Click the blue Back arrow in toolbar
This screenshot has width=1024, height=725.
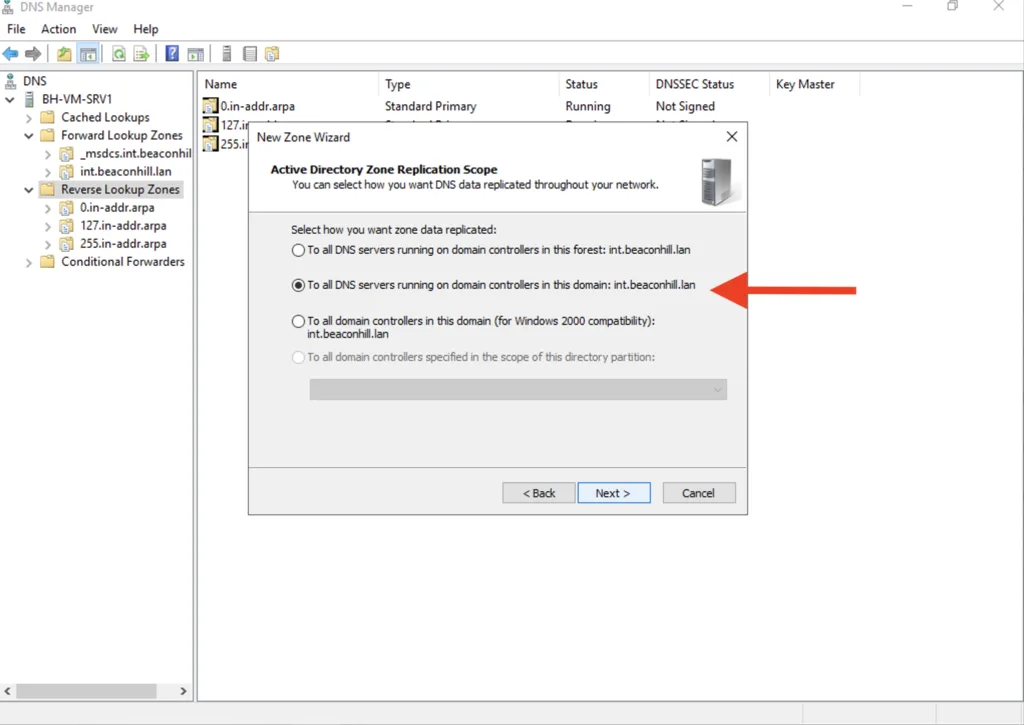coord(10,54)
